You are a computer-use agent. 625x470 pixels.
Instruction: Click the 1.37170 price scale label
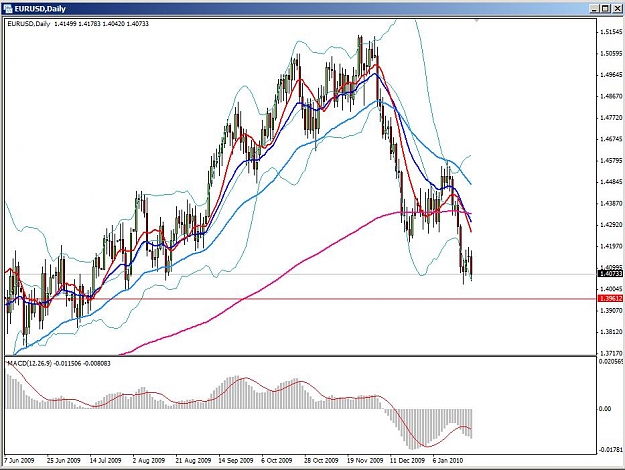coord(611,353)
